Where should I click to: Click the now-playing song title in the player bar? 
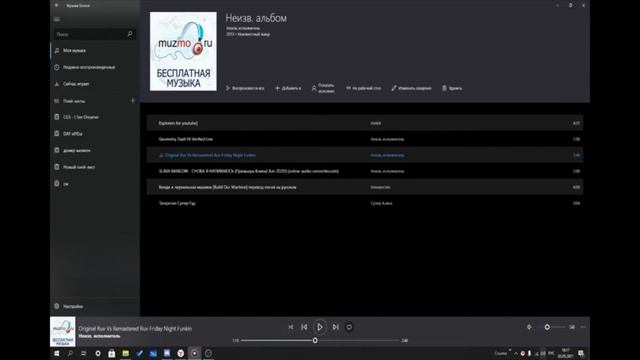pos(135,329)
